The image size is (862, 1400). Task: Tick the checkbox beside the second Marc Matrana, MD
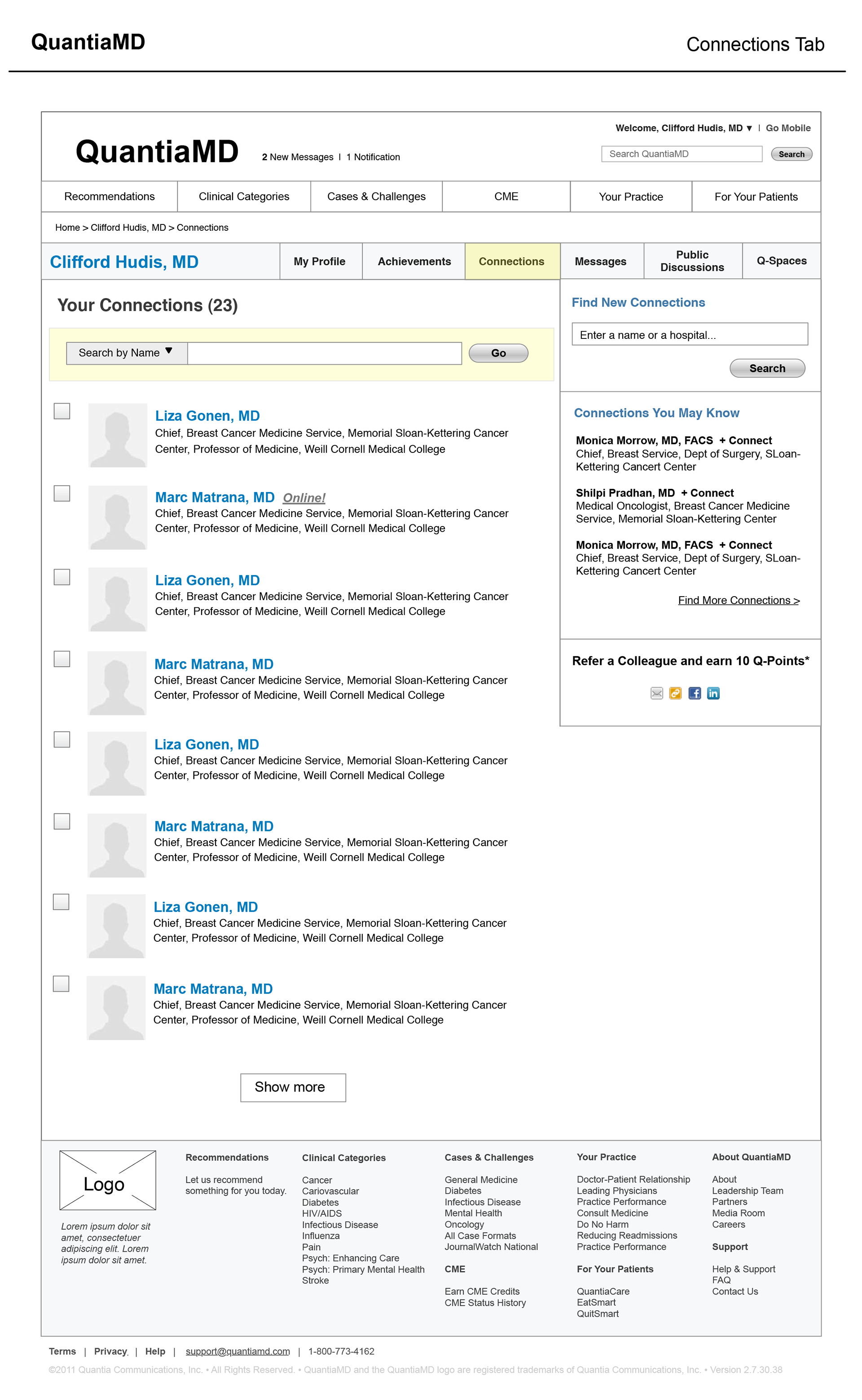click(62, 658)
